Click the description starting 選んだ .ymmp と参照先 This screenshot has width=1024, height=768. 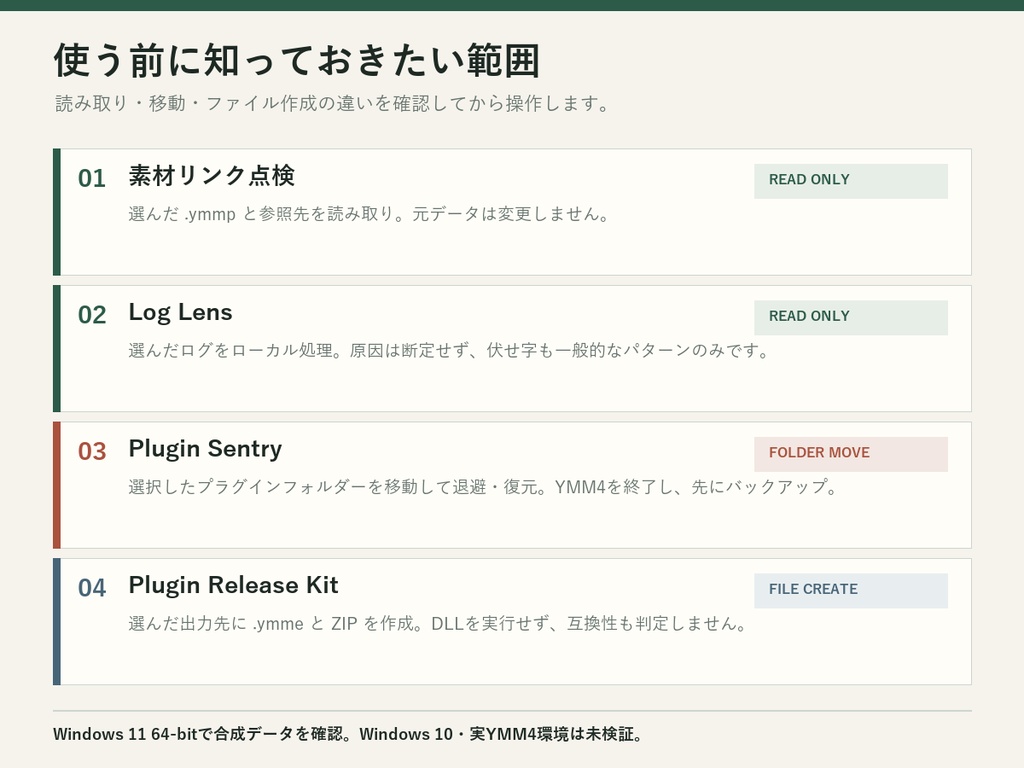point(369,214)
